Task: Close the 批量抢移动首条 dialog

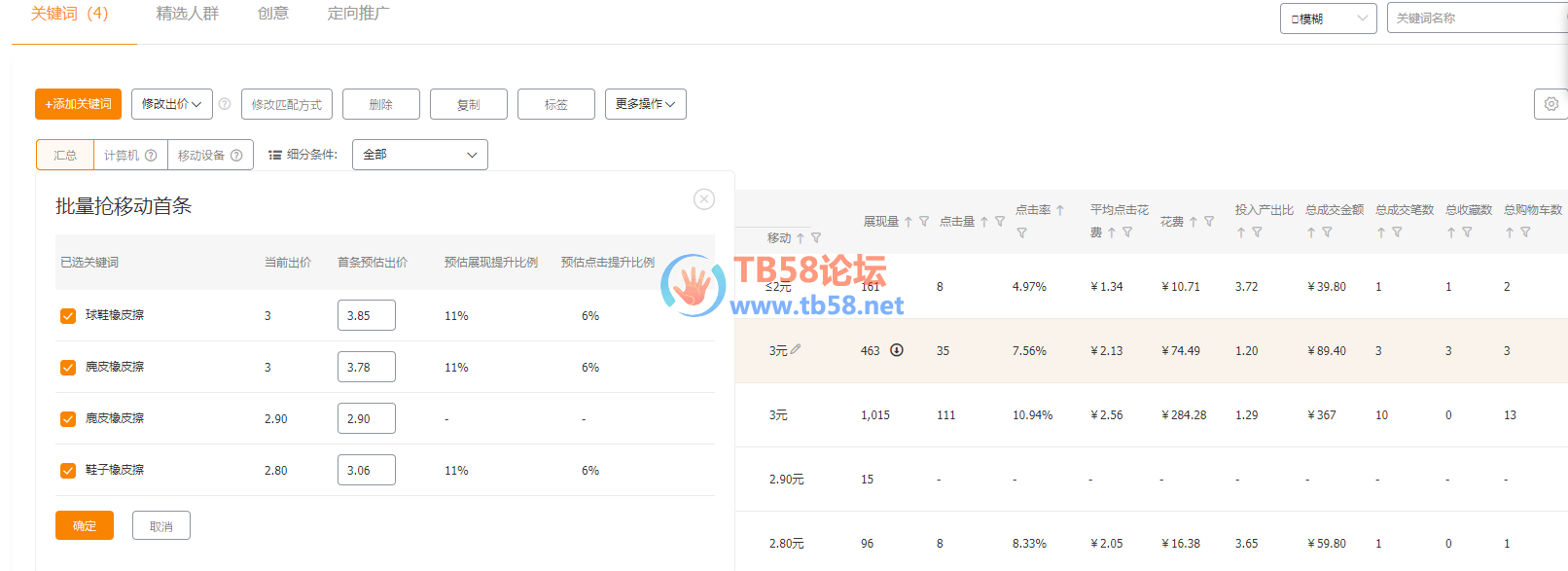Action: click(x=704, y=199)
